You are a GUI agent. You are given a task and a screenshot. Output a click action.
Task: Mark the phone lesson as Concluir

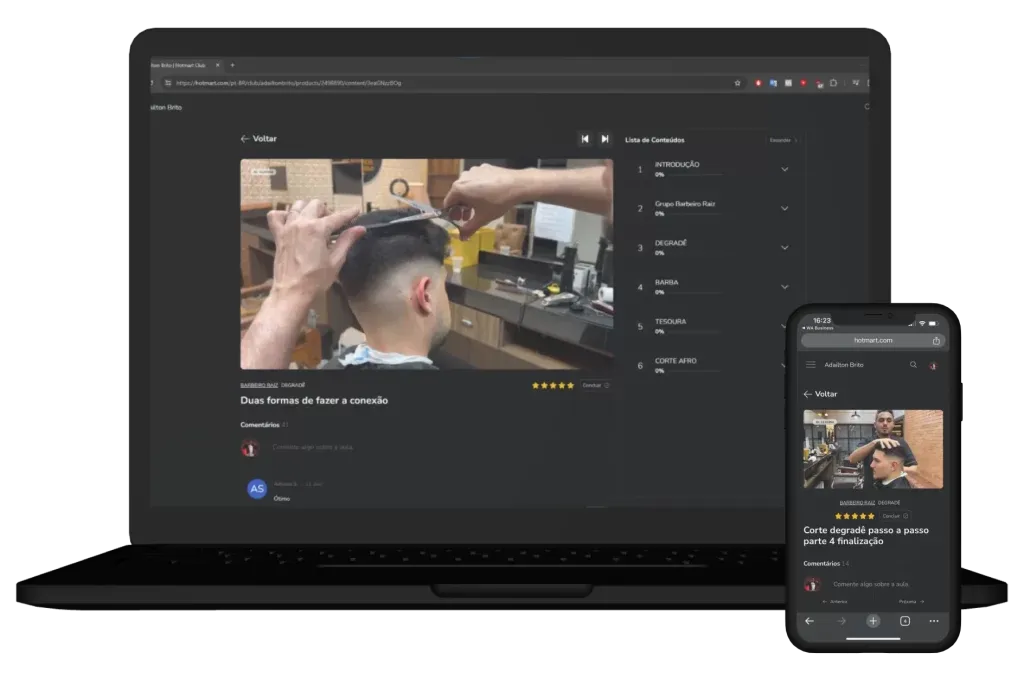pyautogui.click(x=895, y=516)
